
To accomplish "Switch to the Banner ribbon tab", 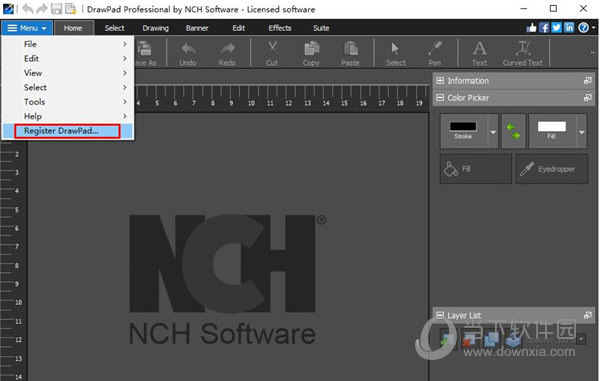I will tap(197, 28).
